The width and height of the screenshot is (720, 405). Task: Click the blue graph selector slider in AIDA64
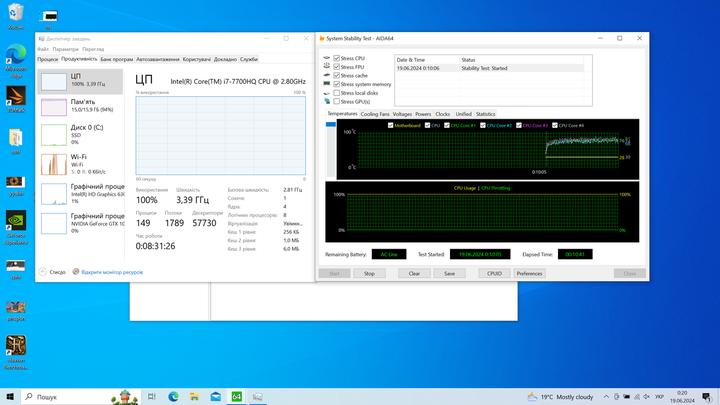point(331,124)
